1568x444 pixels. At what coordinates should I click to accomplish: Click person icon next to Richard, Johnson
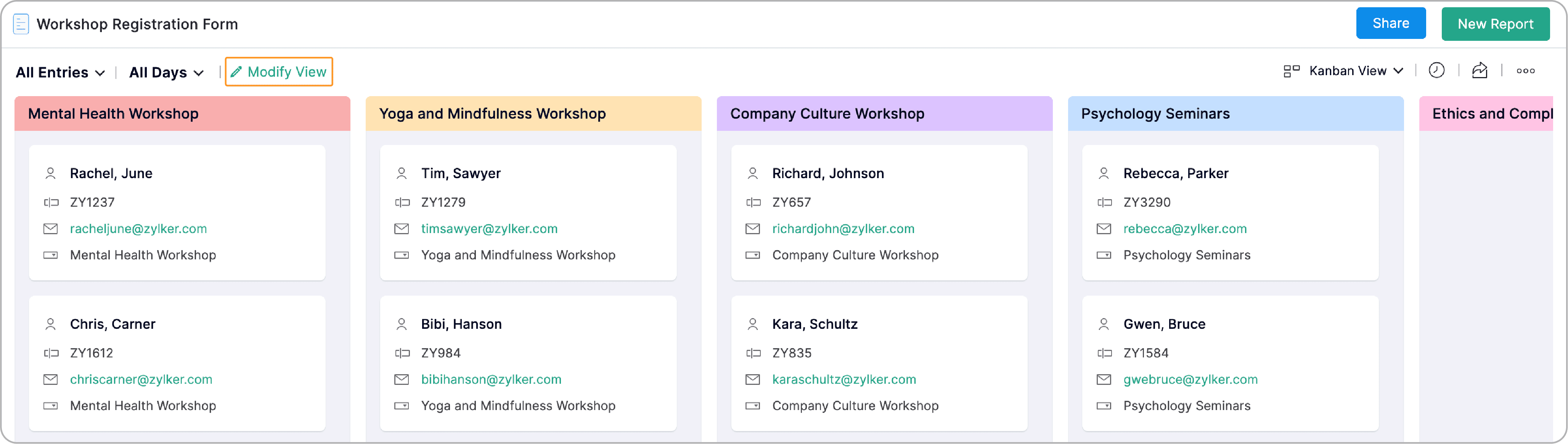[753, 174]
